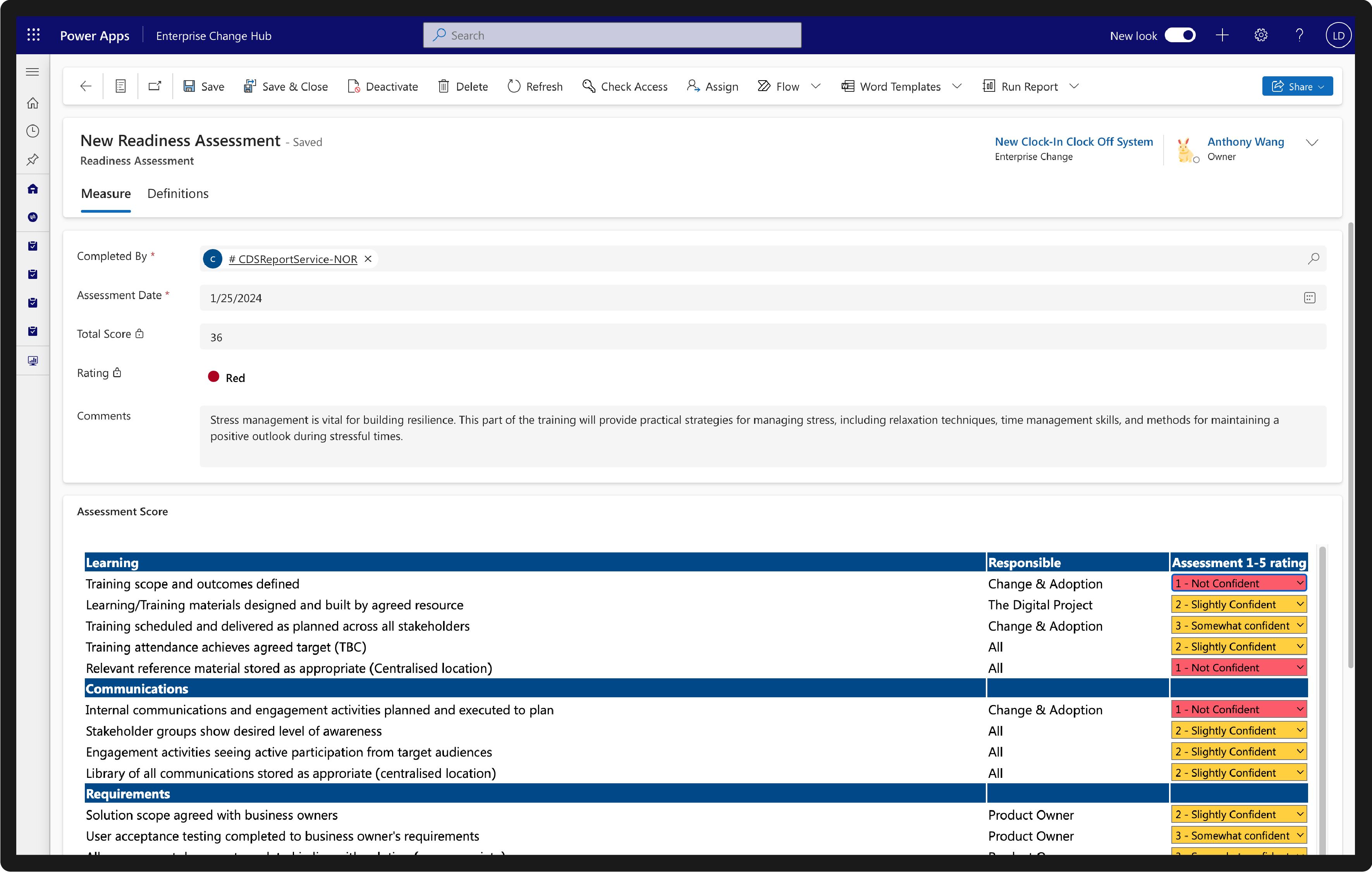Open Settings gear in header
This screenshot has height=872, width=1372.
[x=1260, y=35]
